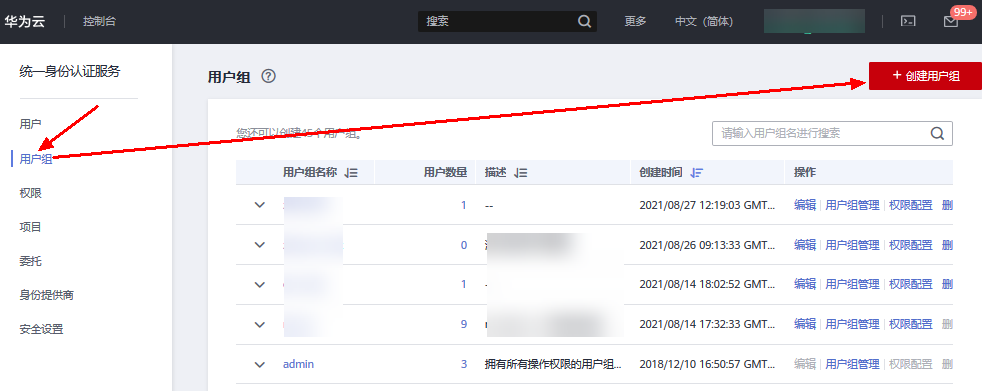The image size is (982, 391).
Task: Click 用户组管理 for the 2021/08/26 group
Action: pos(852,244)
